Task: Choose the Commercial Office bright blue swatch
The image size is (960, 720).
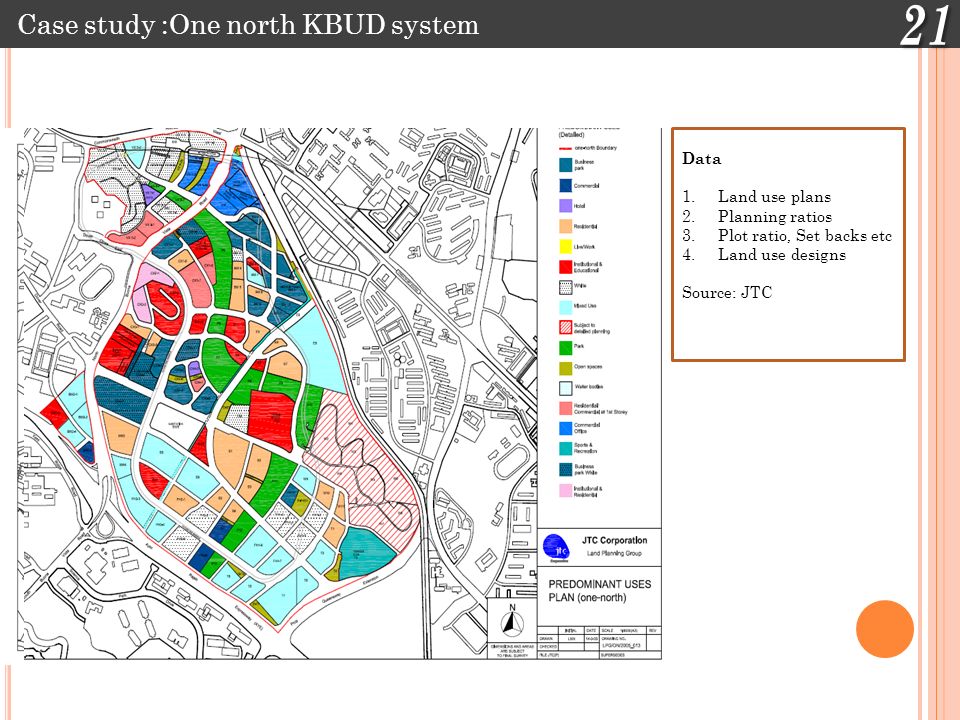Action: tap(565, 428)
